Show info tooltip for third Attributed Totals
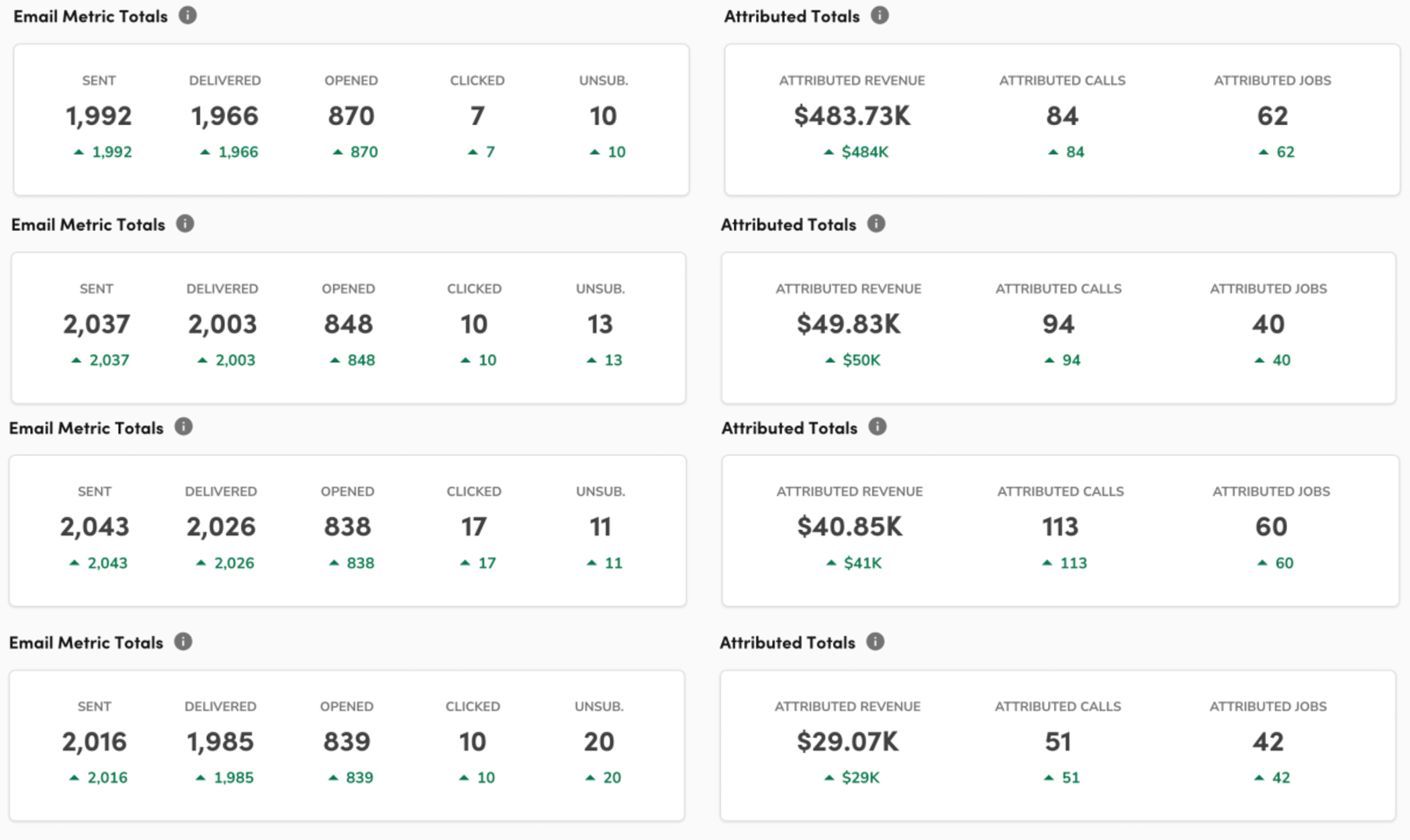 878,427
